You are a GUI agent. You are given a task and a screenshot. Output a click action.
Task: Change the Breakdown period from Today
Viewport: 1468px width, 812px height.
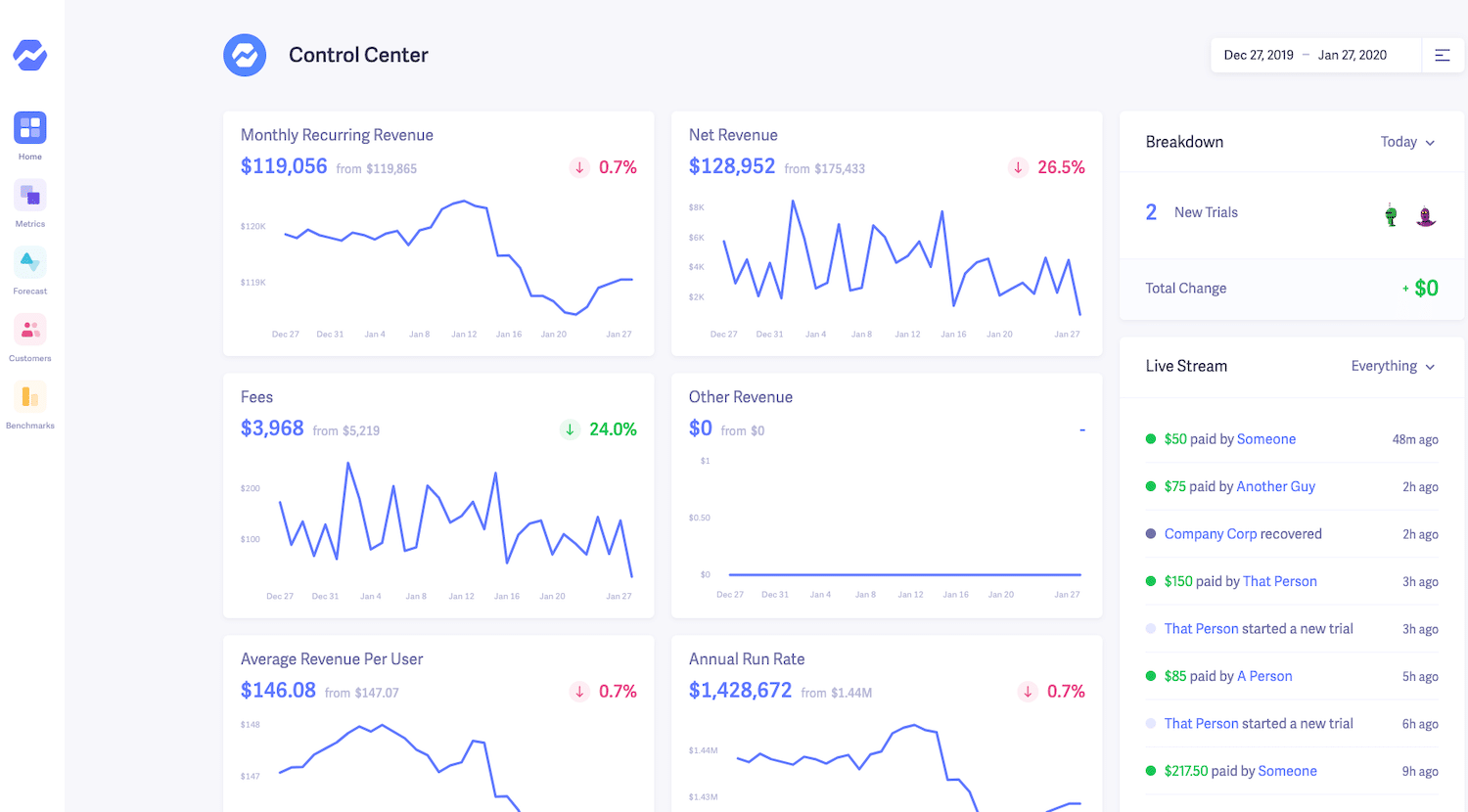(1405, 142)
